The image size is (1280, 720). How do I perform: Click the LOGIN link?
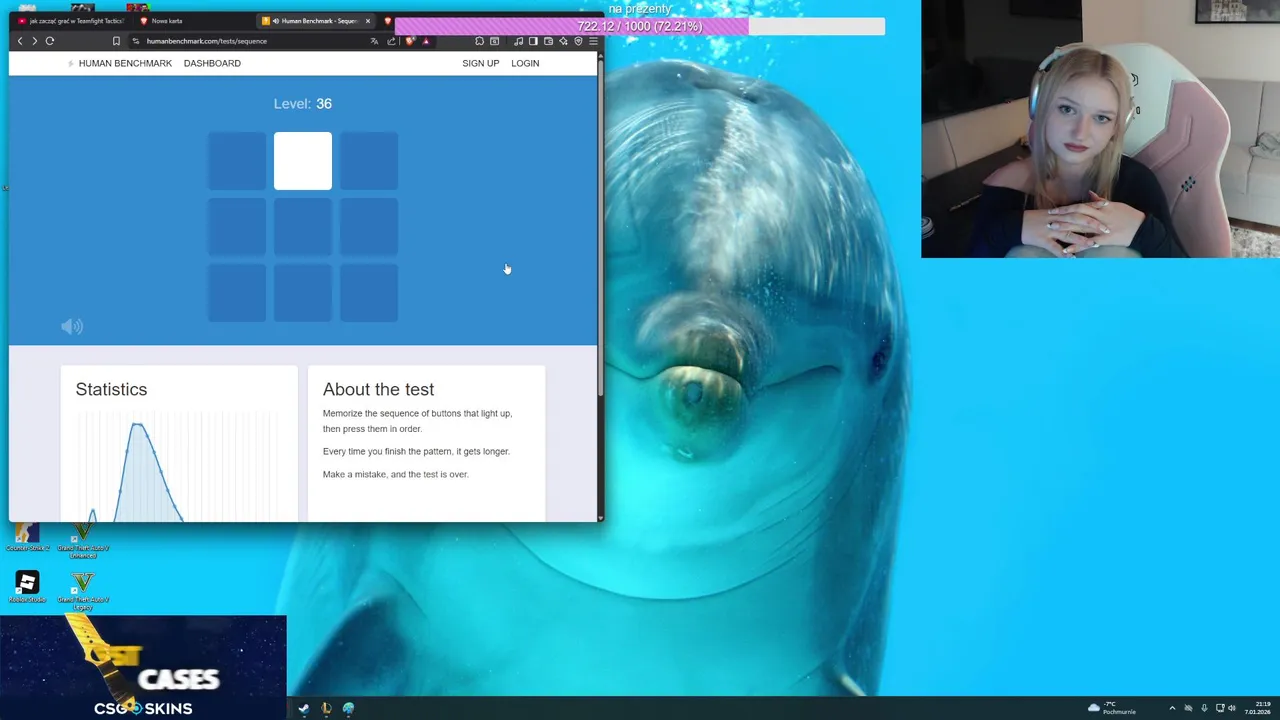point(525,63)
